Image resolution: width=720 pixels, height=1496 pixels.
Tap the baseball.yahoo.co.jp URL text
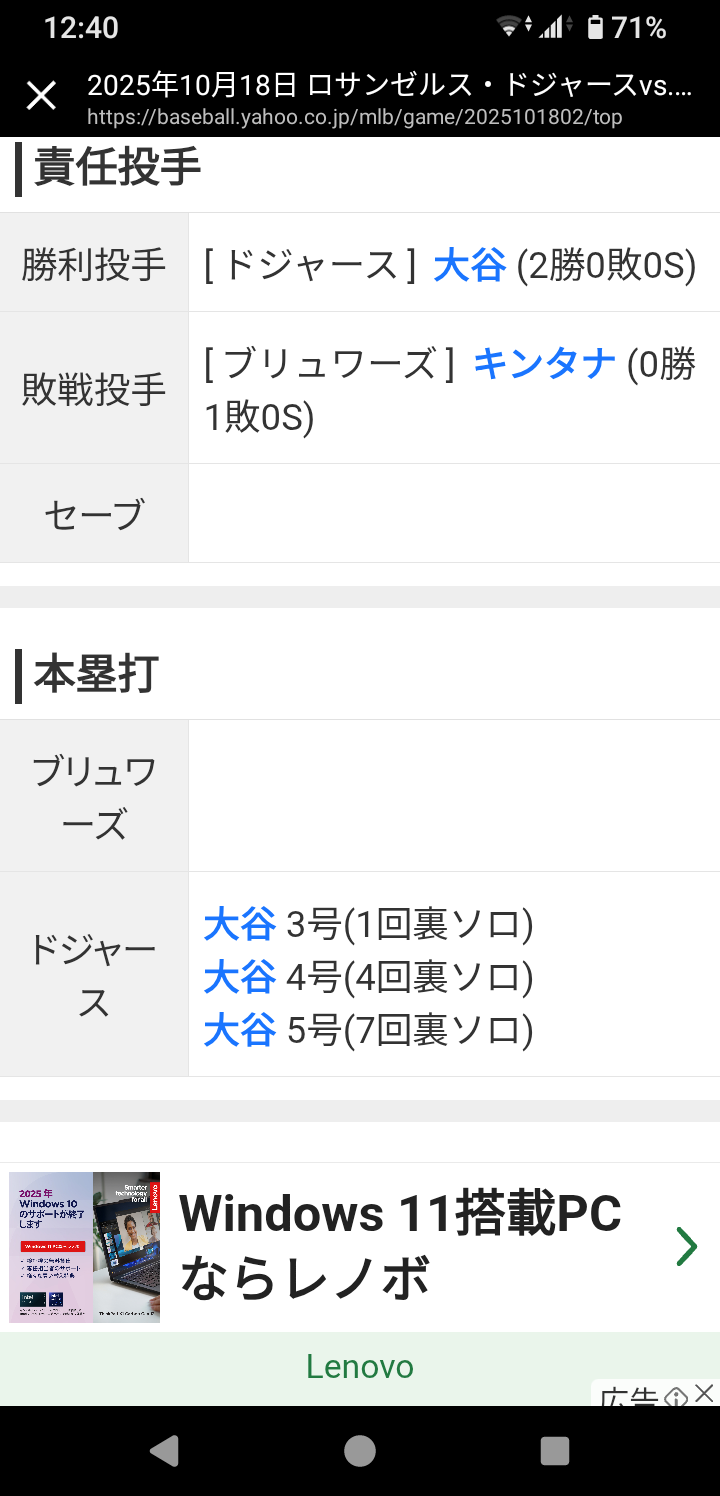(354, 117)
